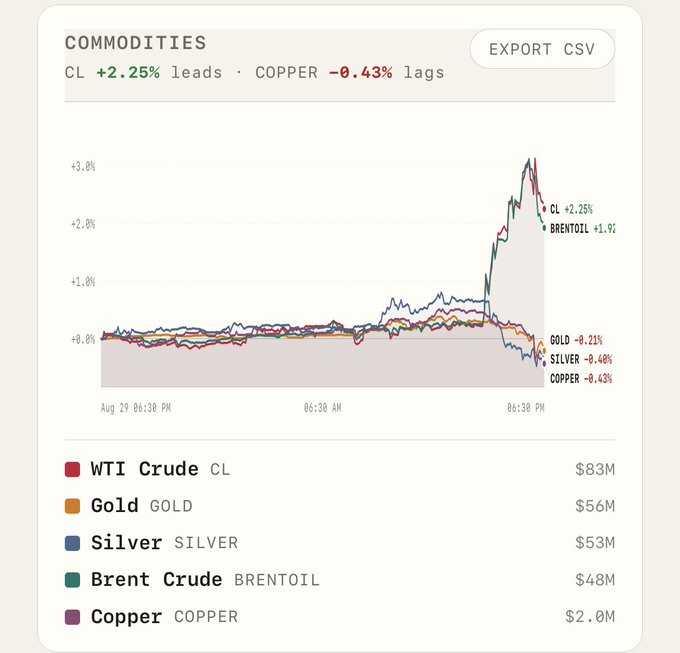Open the Brent Crude legend row

pyautogui.click(x=340, y=580)
